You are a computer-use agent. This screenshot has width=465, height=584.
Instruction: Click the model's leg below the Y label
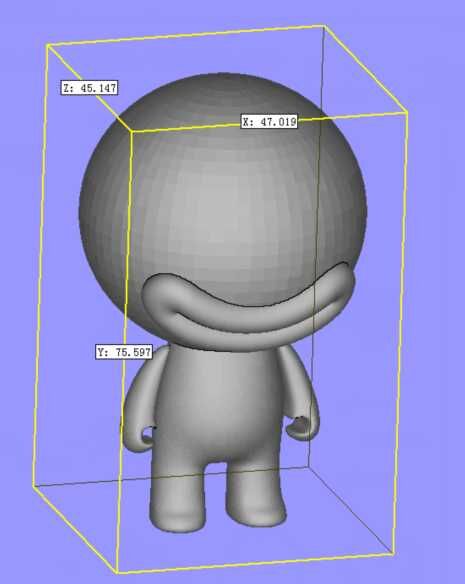[178, 499]
